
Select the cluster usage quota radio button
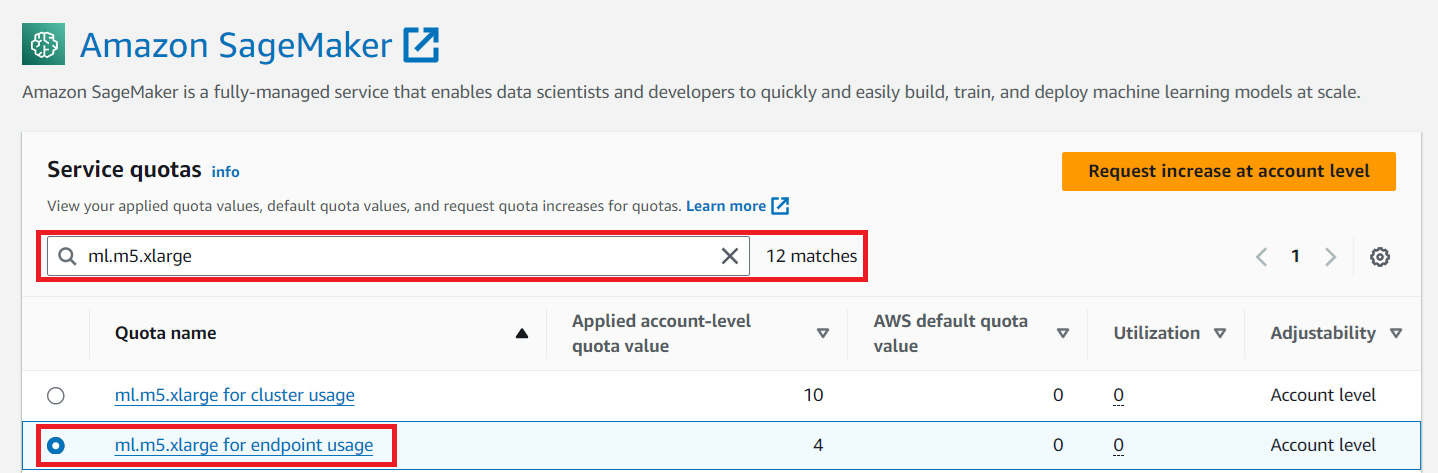[56, 396]
